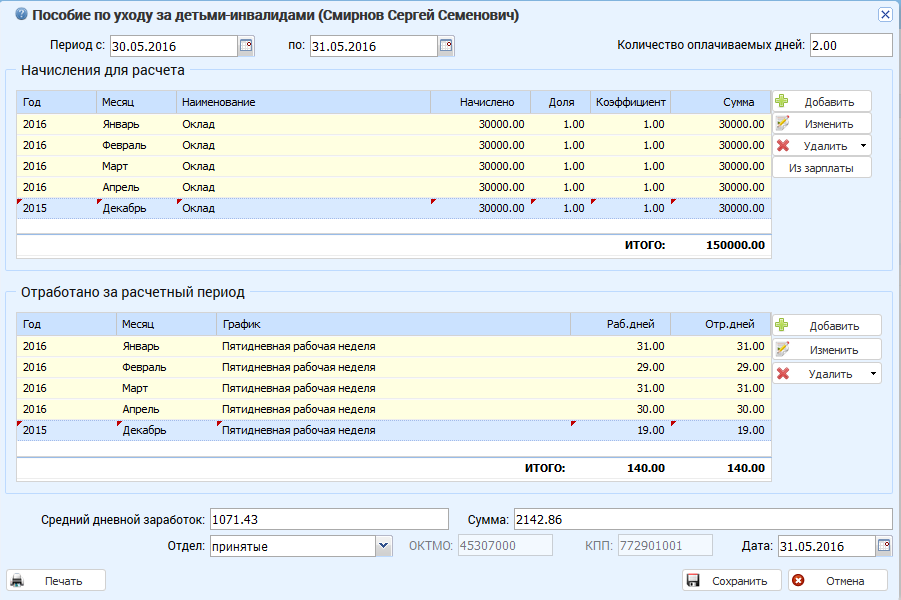Sort accruals table by Месяц column

point(136,102)
